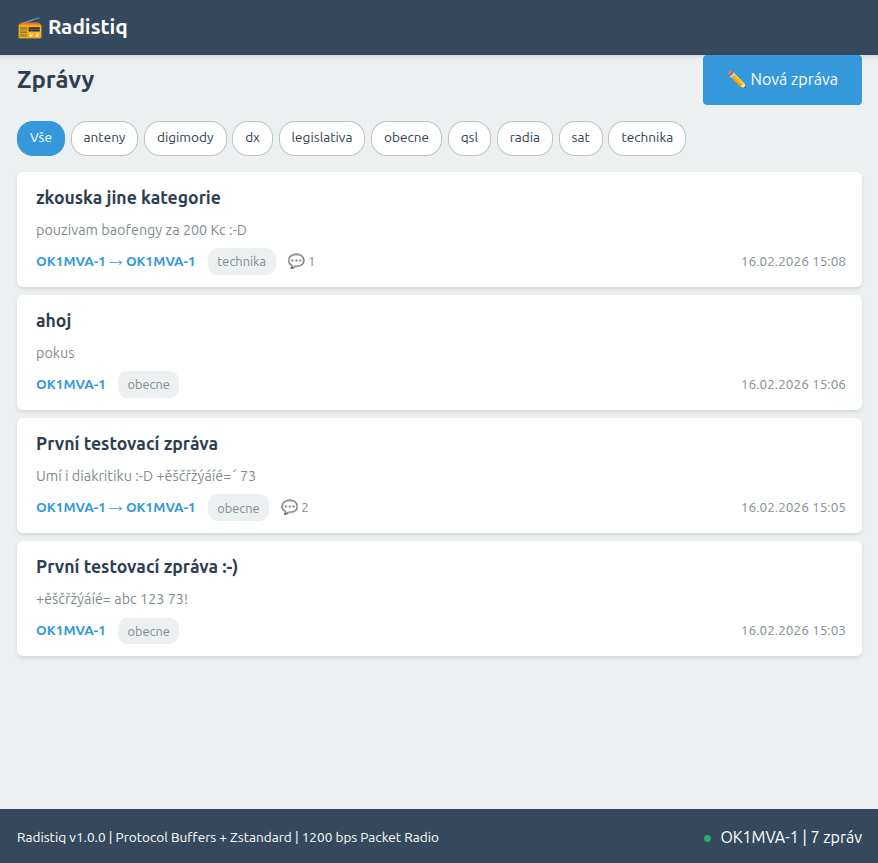Show only dx category messages
The height and width of the screenshot is (863, 878).
pyautogui.click(x=253, y=138)
